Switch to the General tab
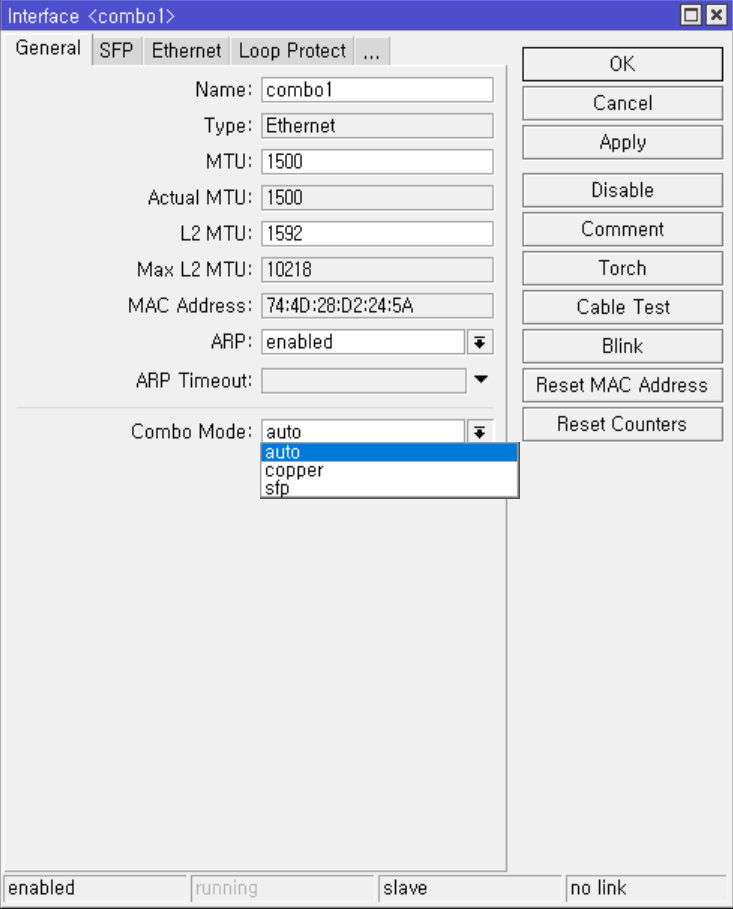This screenshot has width=733, height=909. click(x=48, y=49)
